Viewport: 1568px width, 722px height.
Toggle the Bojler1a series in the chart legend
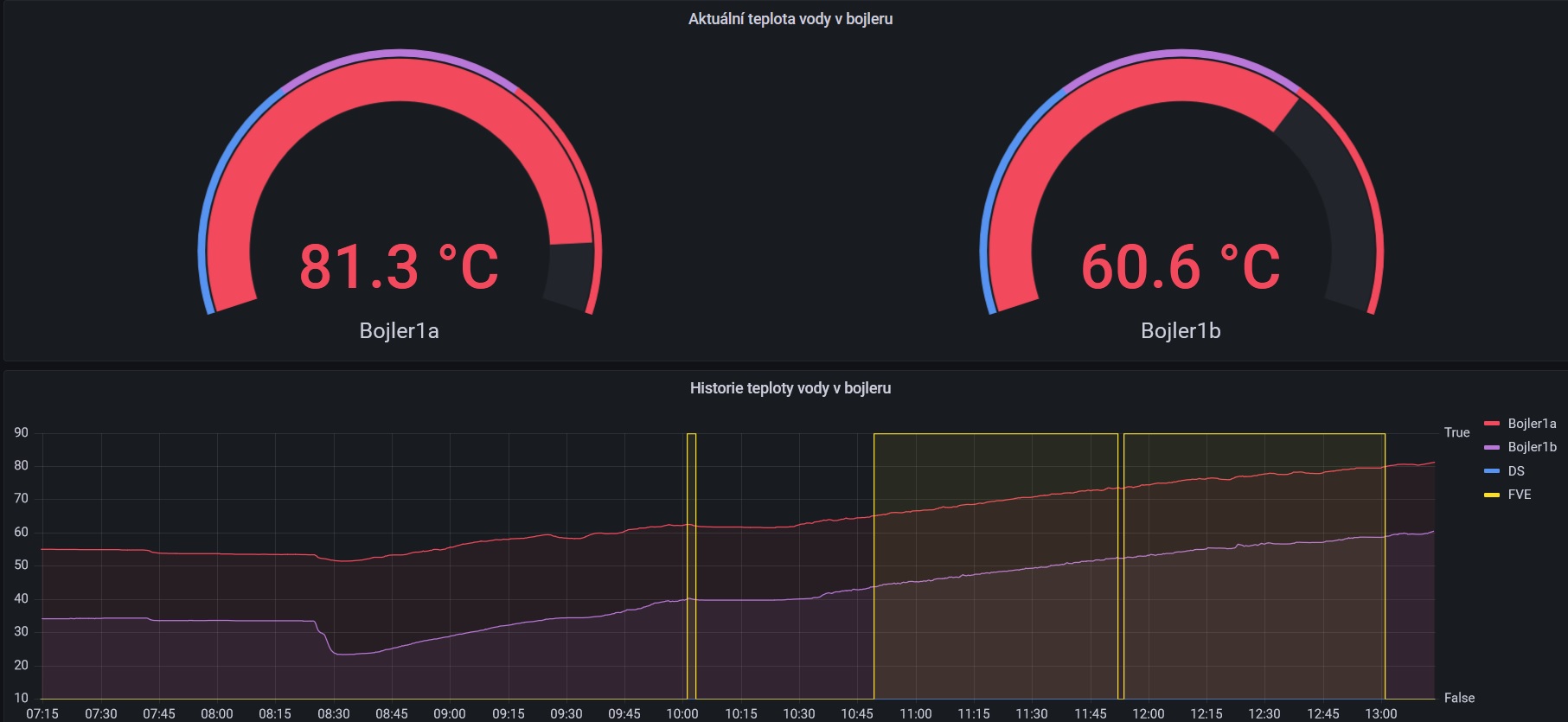pyautogui.click(x=1532, y=424)
